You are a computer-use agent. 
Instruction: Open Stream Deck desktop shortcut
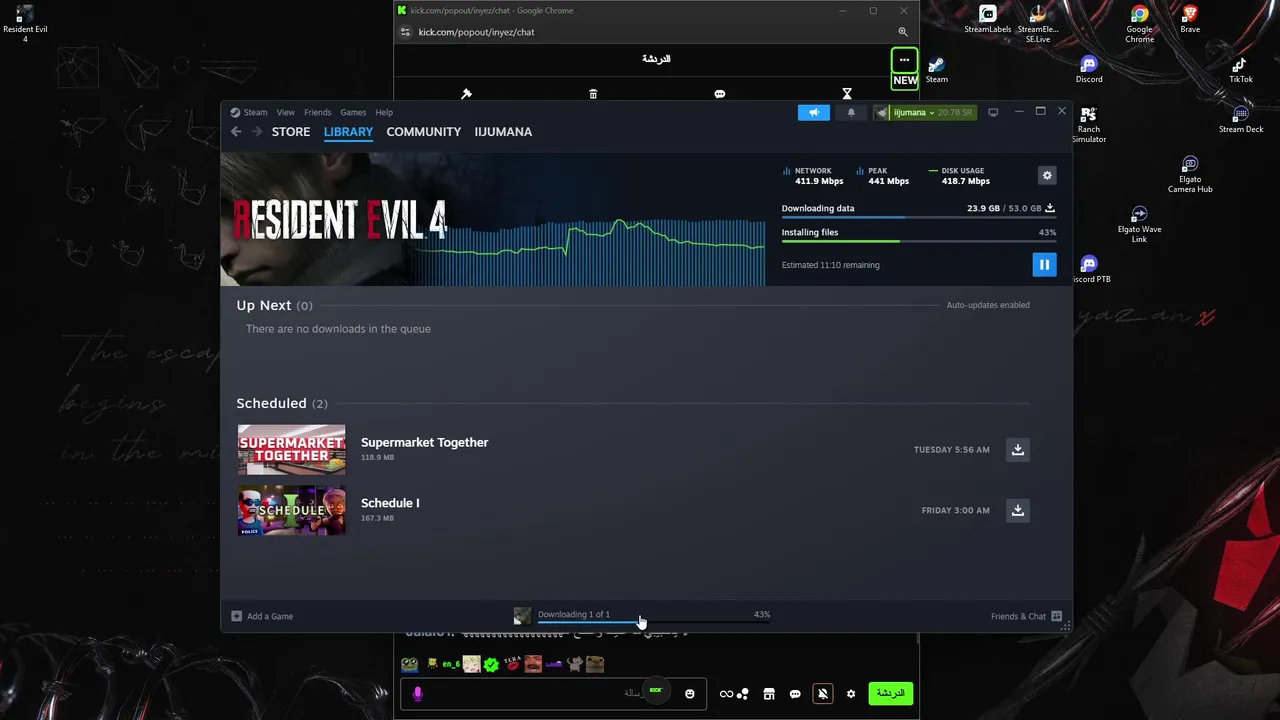pyautogui.click(x=1241, y=119)
